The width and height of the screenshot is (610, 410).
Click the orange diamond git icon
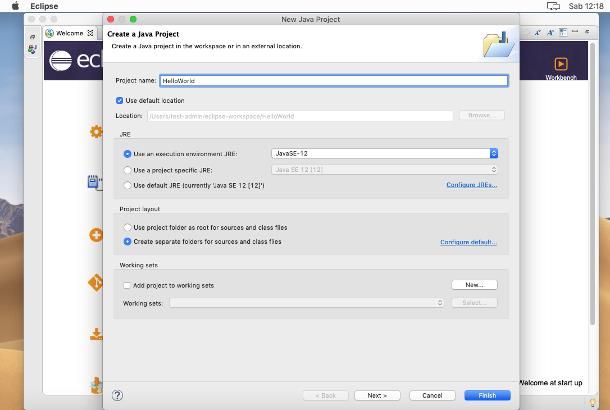point(96,283)
